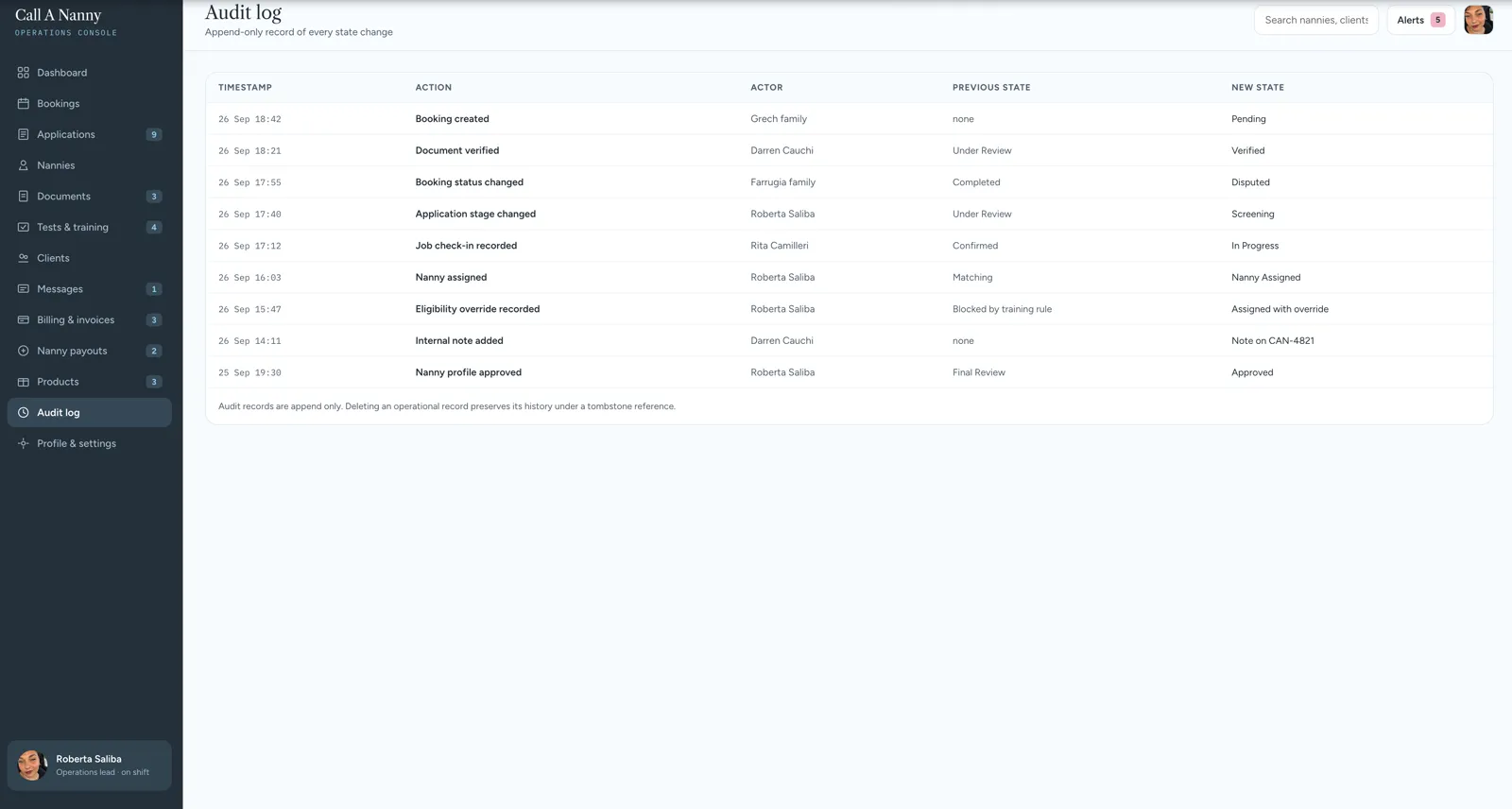Click the Clients people icon
The width and height of the screenshot is (1512, 809).
point(24,258)
